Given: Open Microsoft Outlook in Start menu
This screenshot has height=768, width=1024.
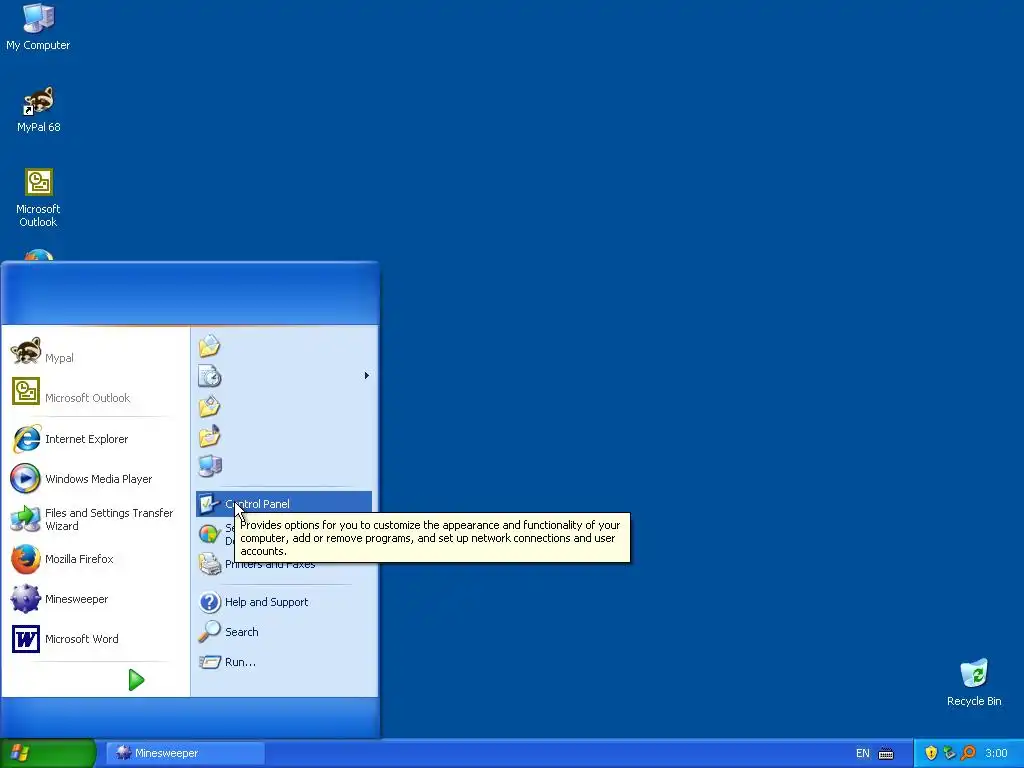Looking at the screenshot, I should tap(95, 392).
